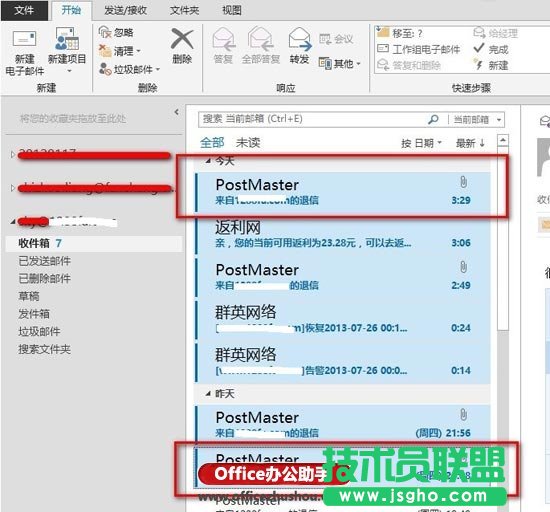Click the search 当前邮箱 input field
Viewport: 550px width, 512px height.
tap(312, 119)
